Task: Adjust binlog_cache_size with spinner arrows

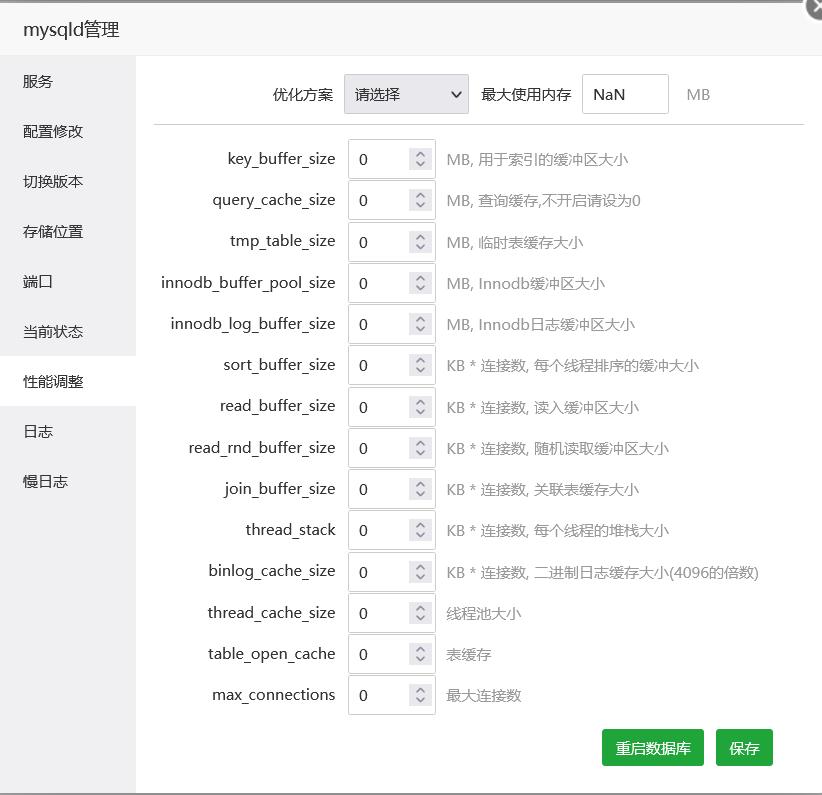Action: click(420, 572)
